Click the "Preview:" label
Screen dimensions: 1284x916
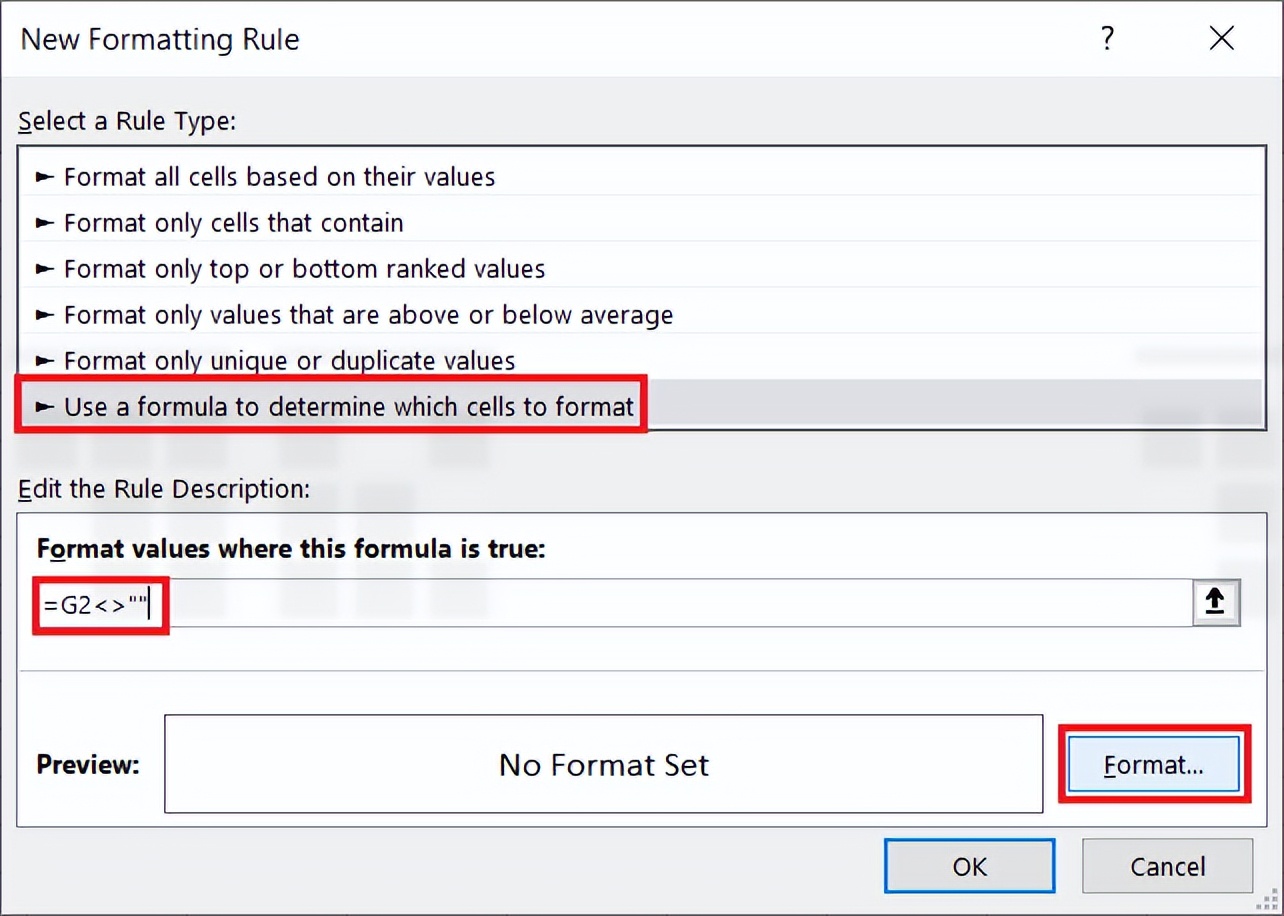click(x=88, y=765)
